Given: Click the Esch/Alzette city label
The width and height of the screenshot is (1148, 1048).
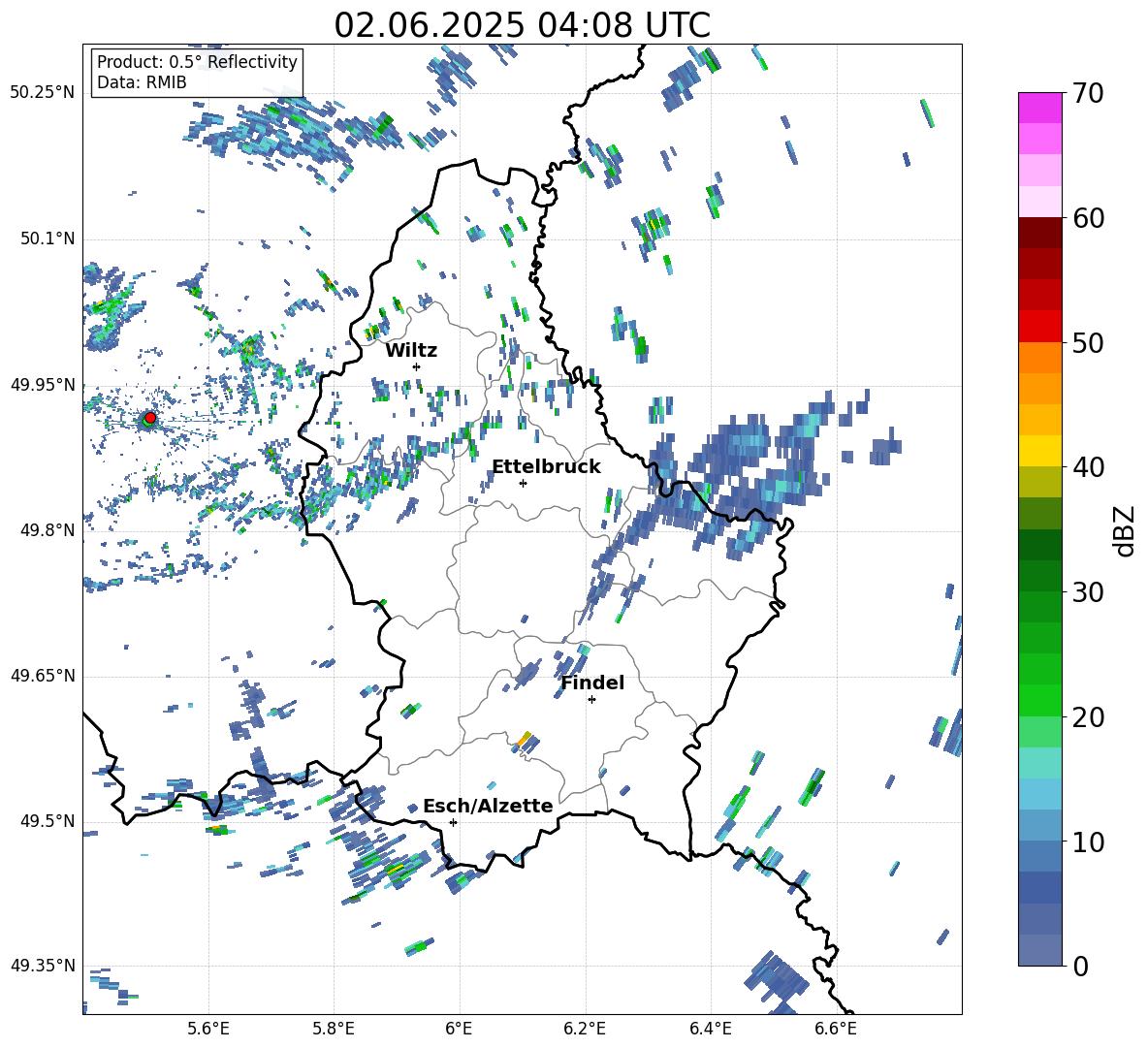Looking at the screenshot, I should tap(488, 806).
